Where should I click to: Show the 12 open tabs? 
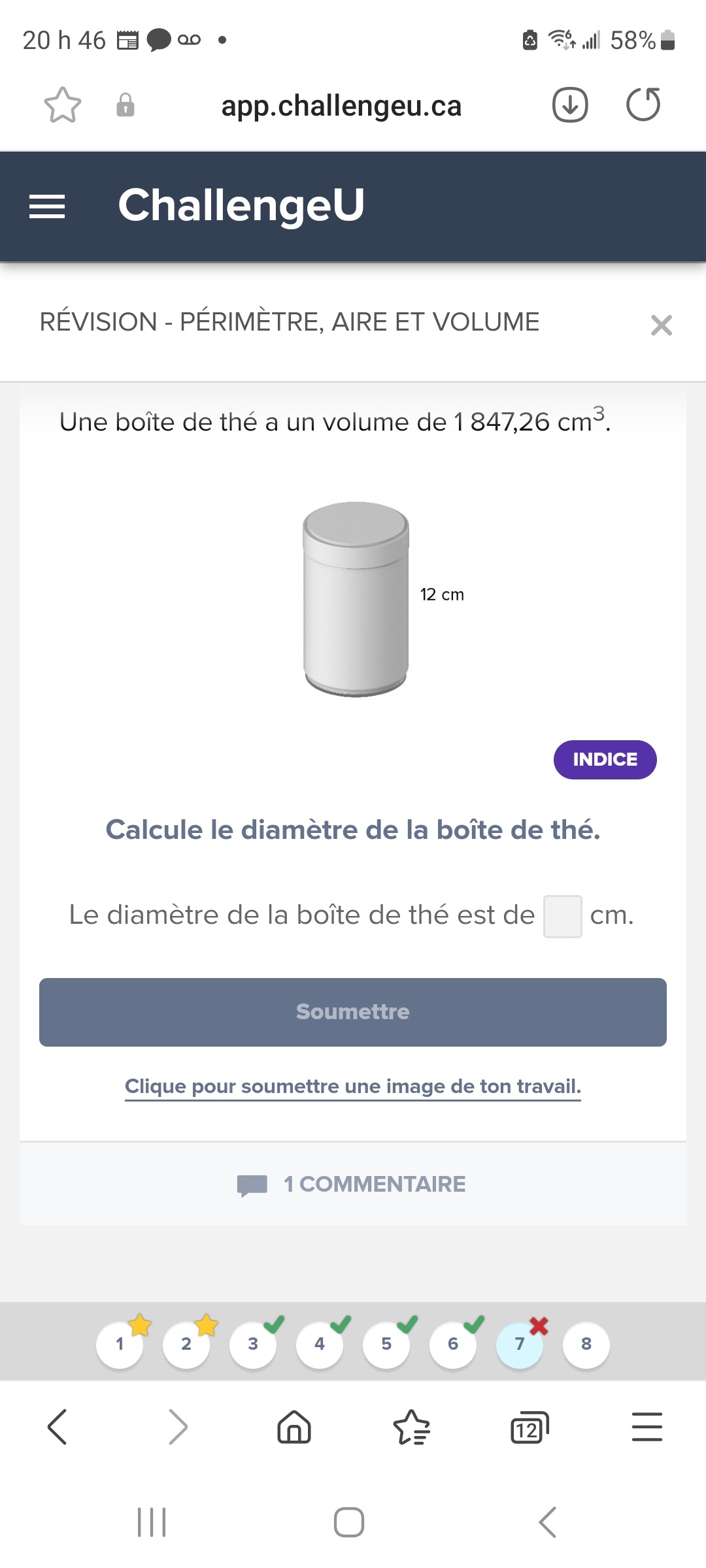[x=529, y=1427]
